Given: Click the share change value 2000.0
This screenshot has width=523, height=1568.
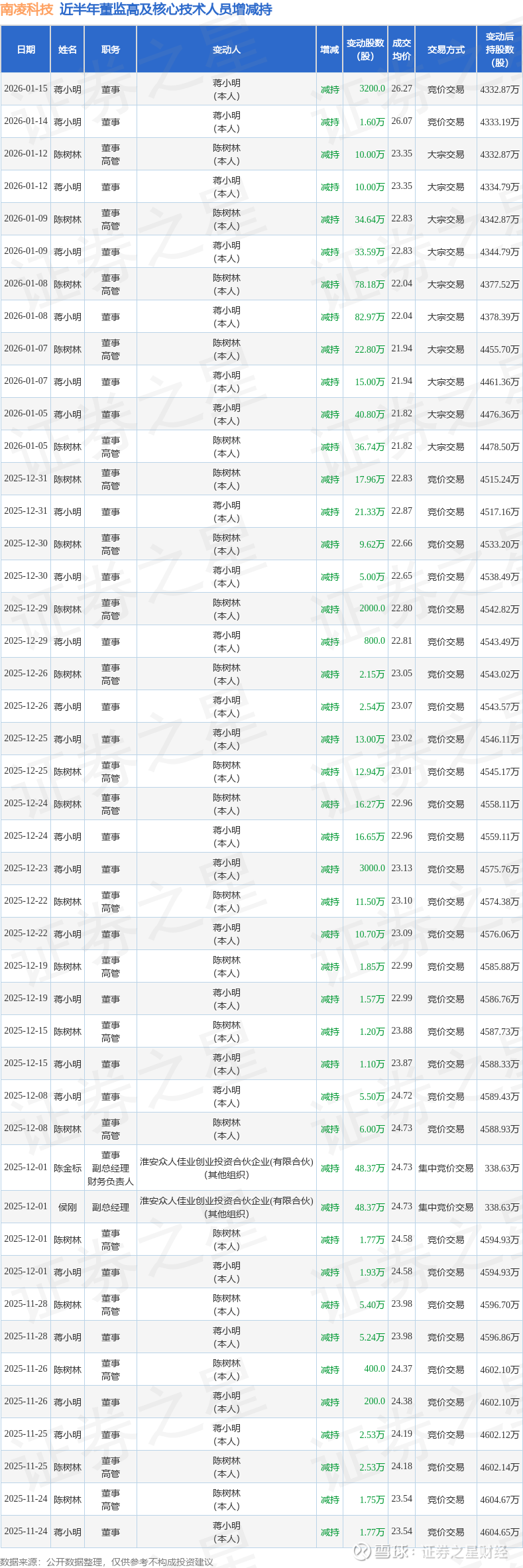Looking at the screenshot, I should pyautogui.click(x=372, y=609).
